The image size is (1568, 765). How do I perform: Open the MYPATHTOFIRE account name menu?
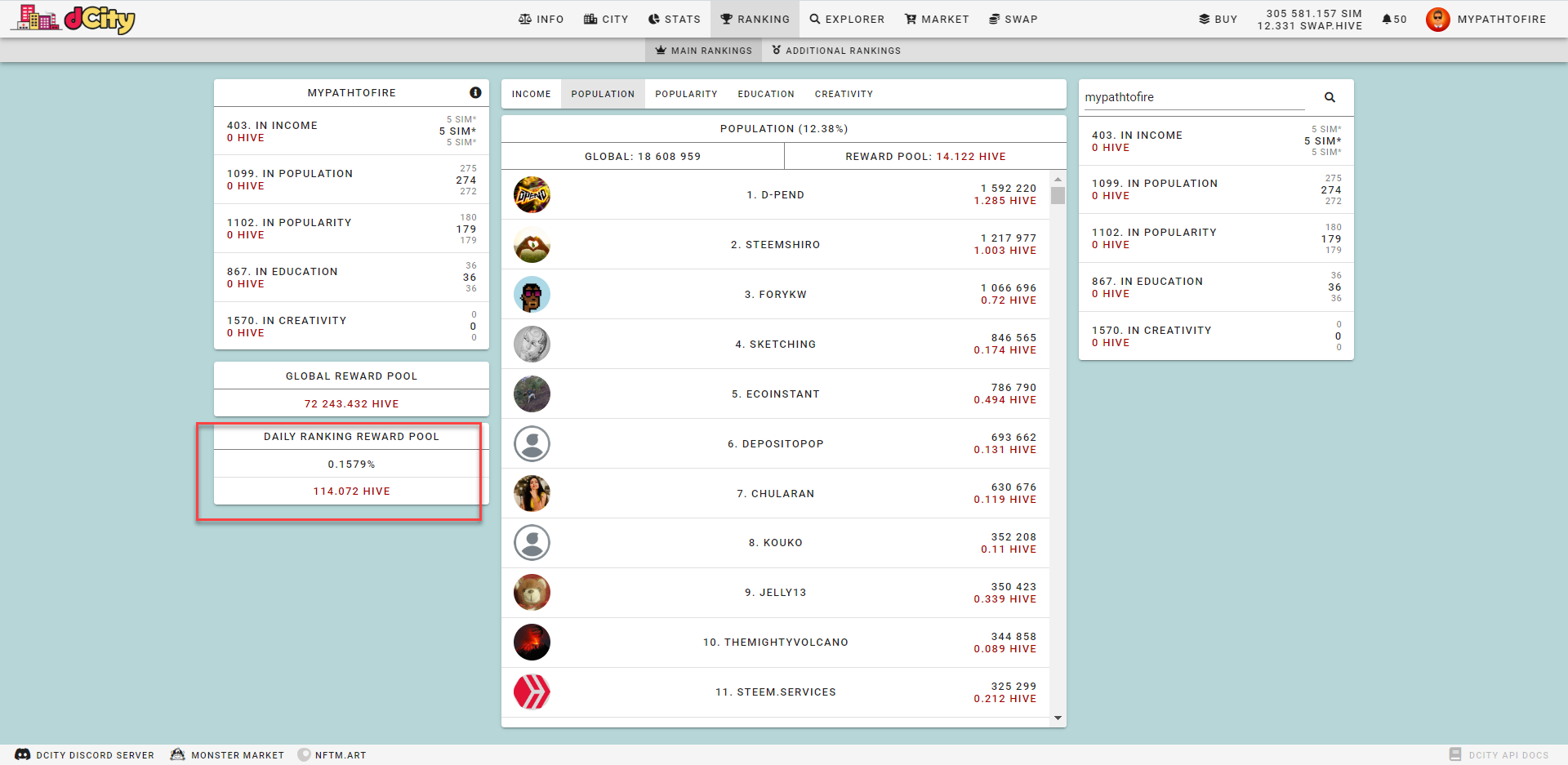coord(1501,19)
